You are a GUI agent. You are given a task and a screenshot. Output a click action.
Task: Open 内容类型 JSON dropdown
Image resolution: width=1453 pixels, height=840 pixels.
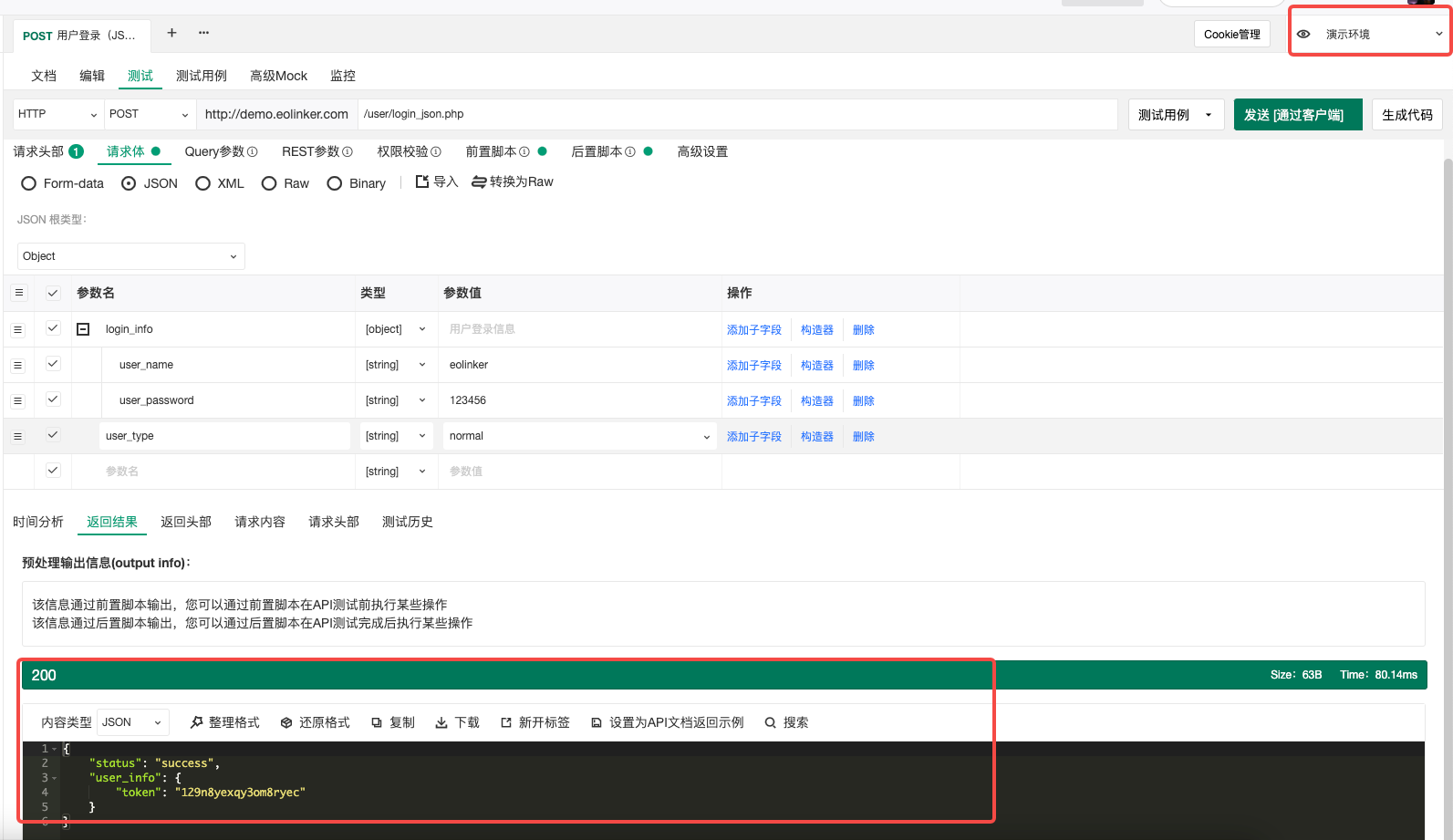(x=133, y=722)
